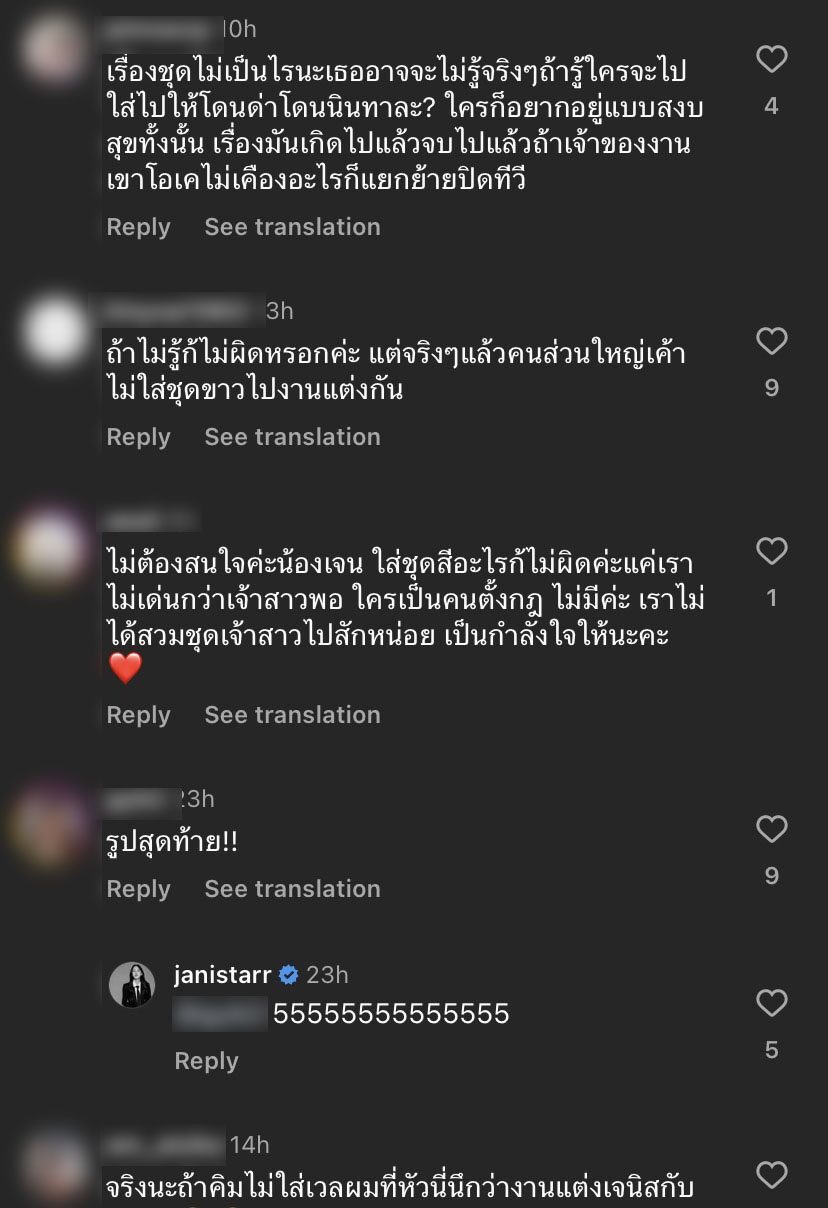Screen dimensions: 828x1208
Task: Reply to the red heart emoji comment
Action: coord(138,715)
